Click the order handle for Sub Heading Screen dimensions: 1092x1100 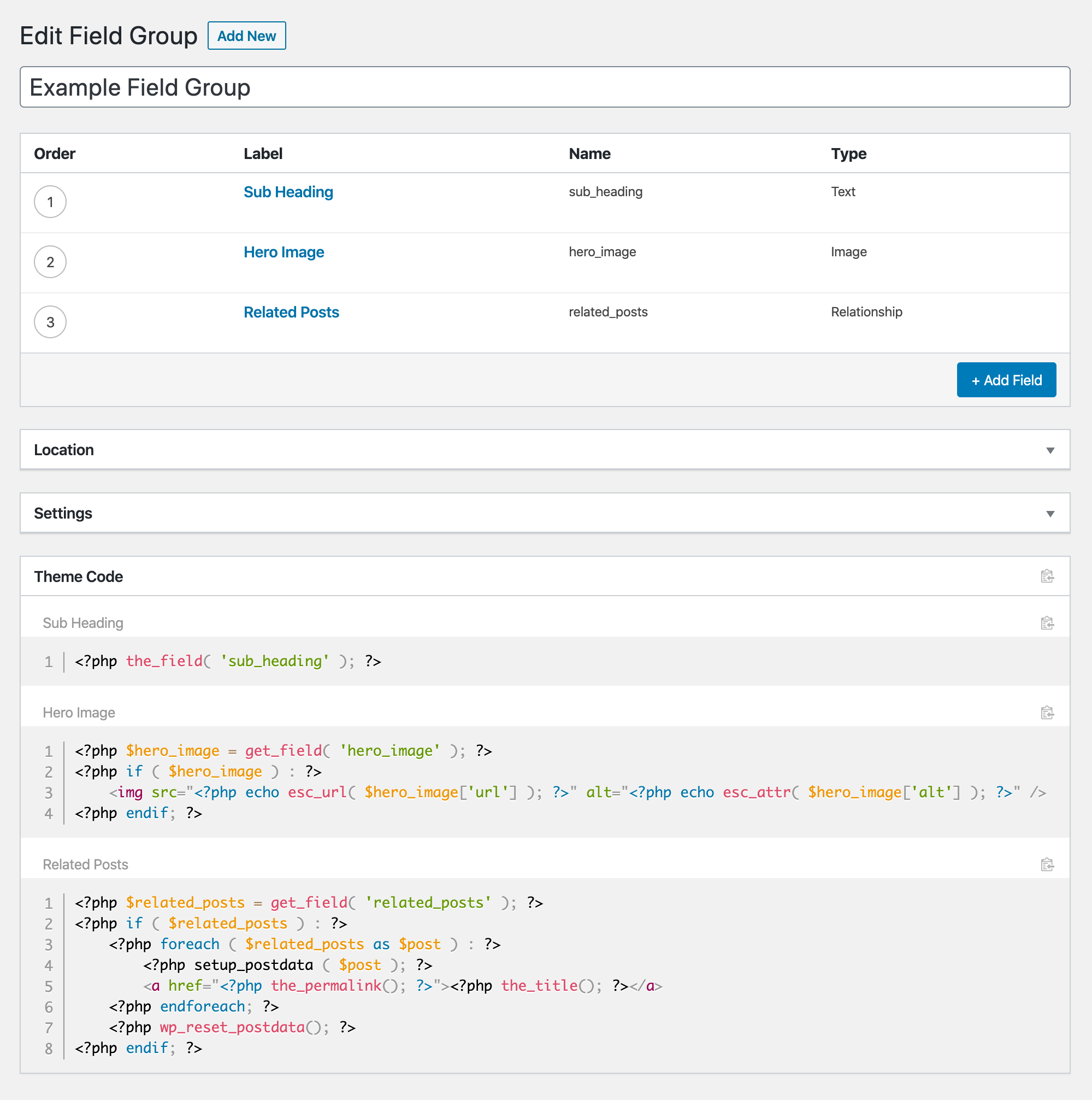[50, 202]
